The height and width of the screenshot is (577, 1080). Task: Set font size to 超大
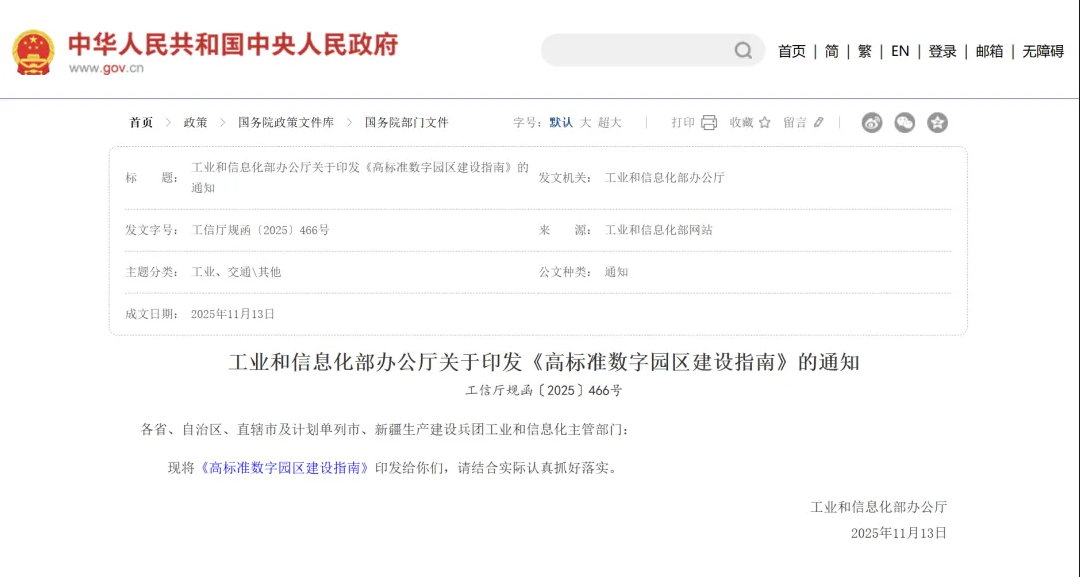(610, 123)
